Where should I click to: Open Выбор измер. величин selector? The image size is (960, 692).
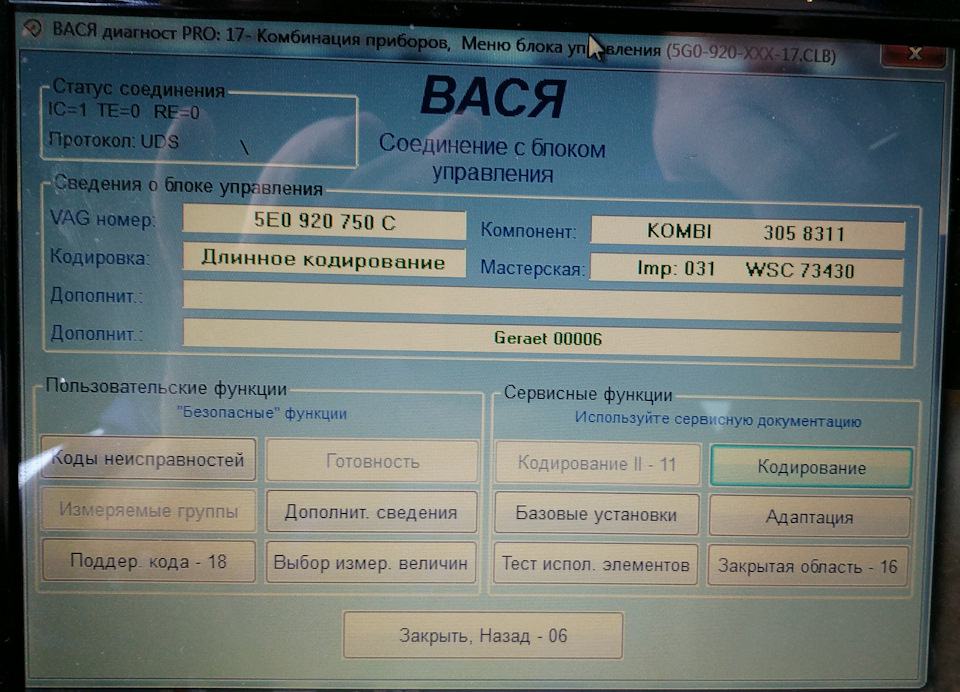(371, 563)
